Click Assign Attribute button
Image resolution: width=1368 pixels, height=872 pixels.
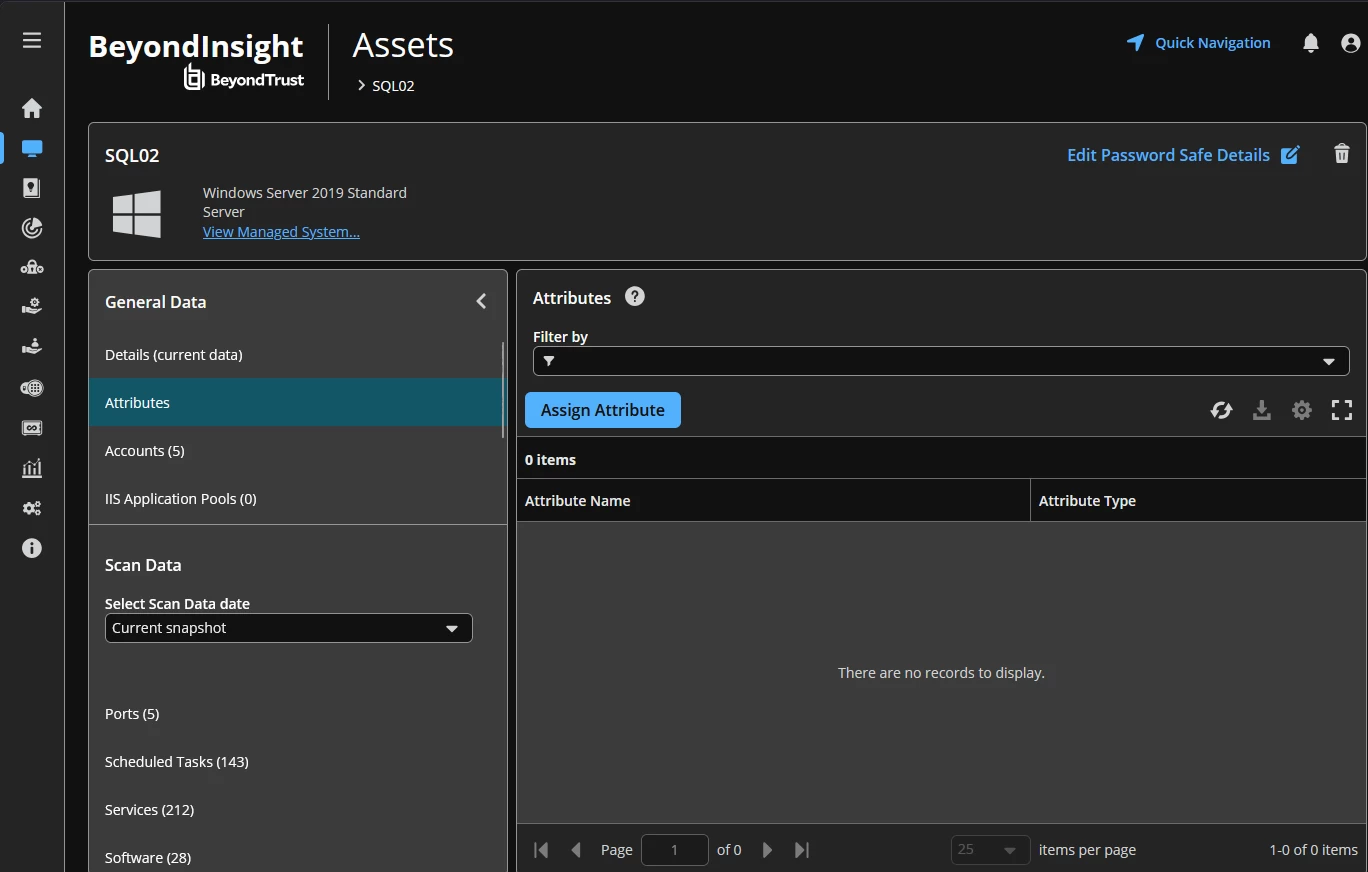coord(602,410)
